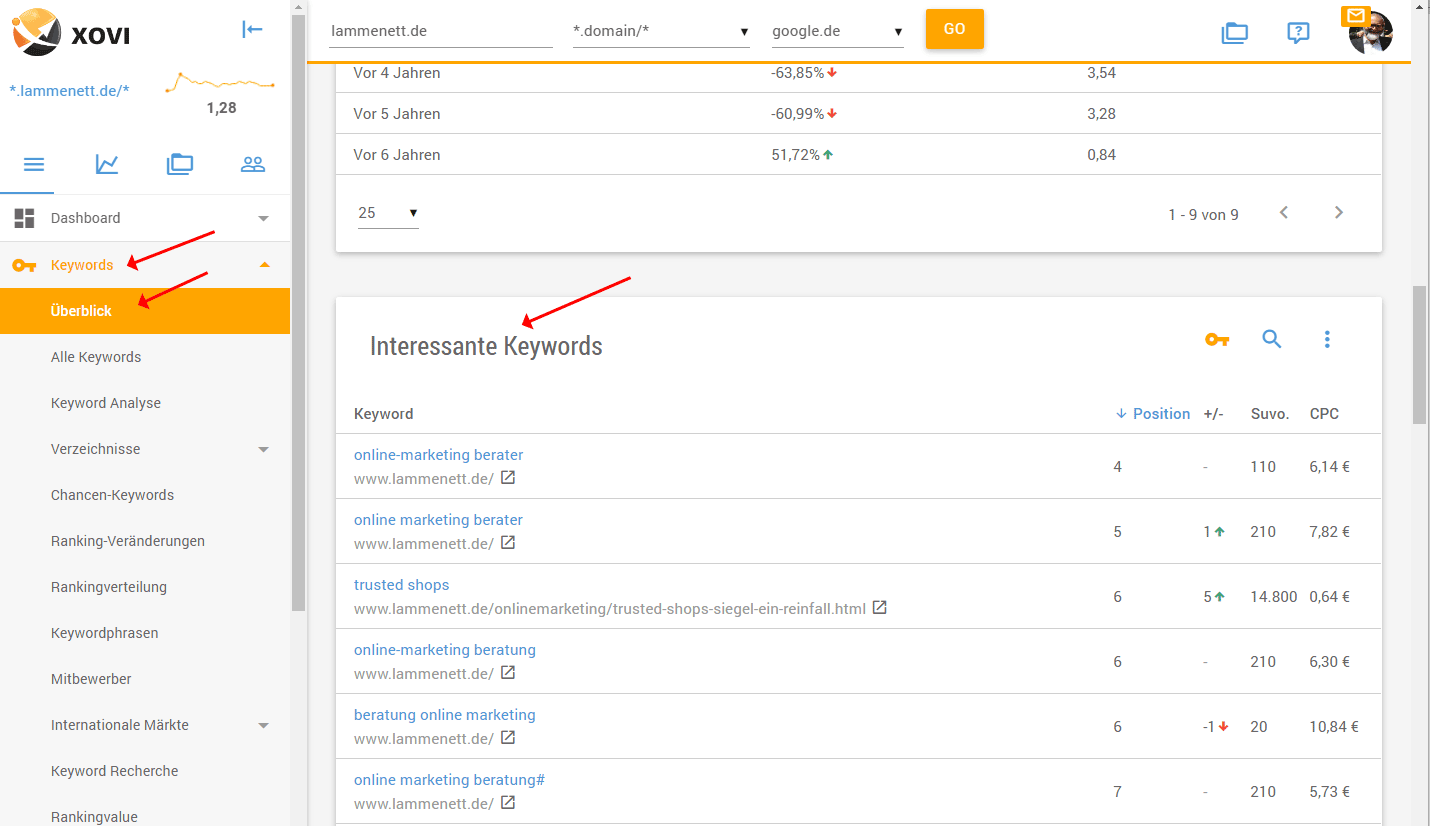Go to next page of the table
This screenshot has height=826, width=1430.
pos(1339,213)
